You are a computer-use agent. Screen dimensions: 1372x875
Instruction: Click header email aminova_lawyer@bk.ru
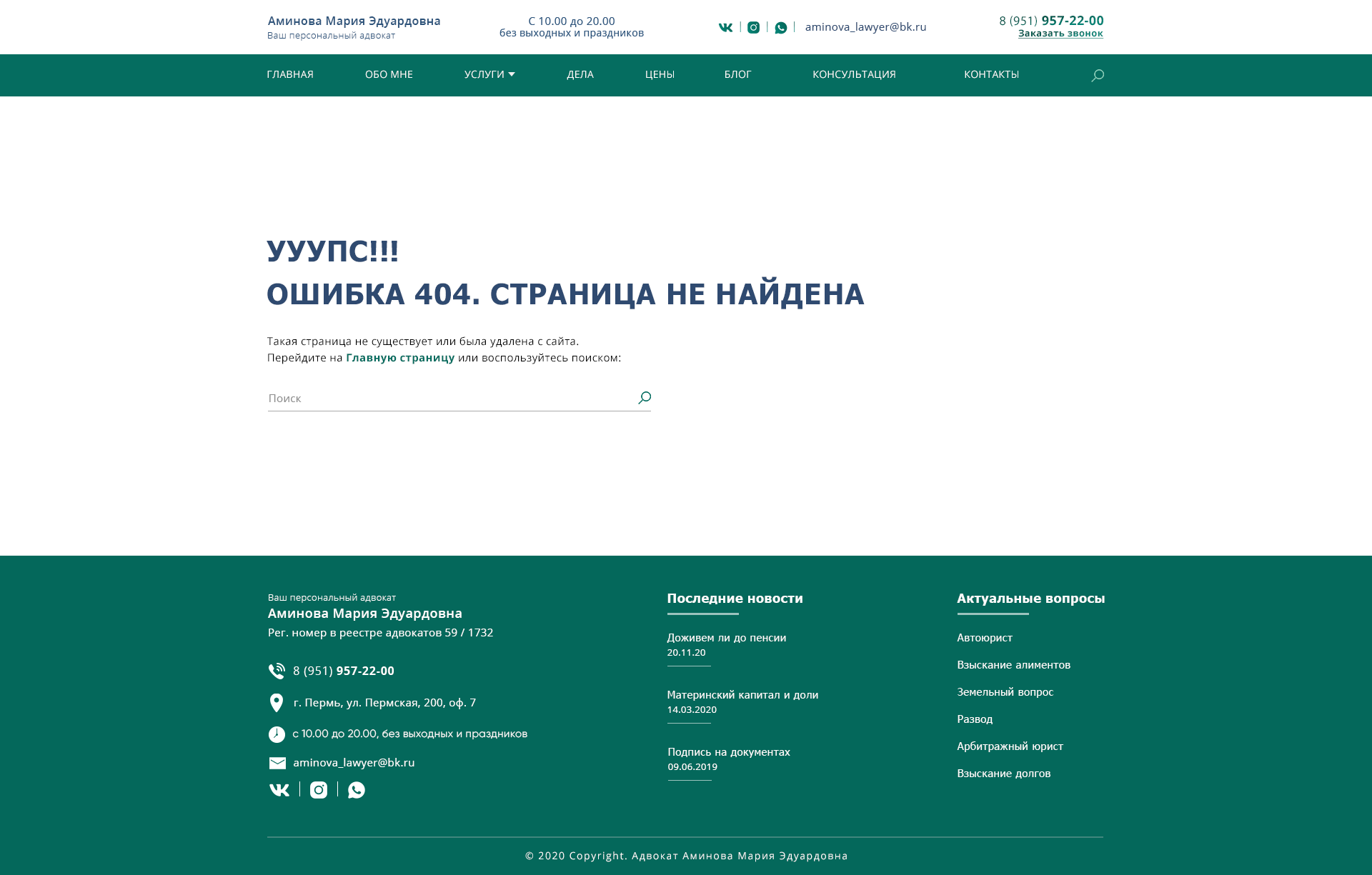865,27
